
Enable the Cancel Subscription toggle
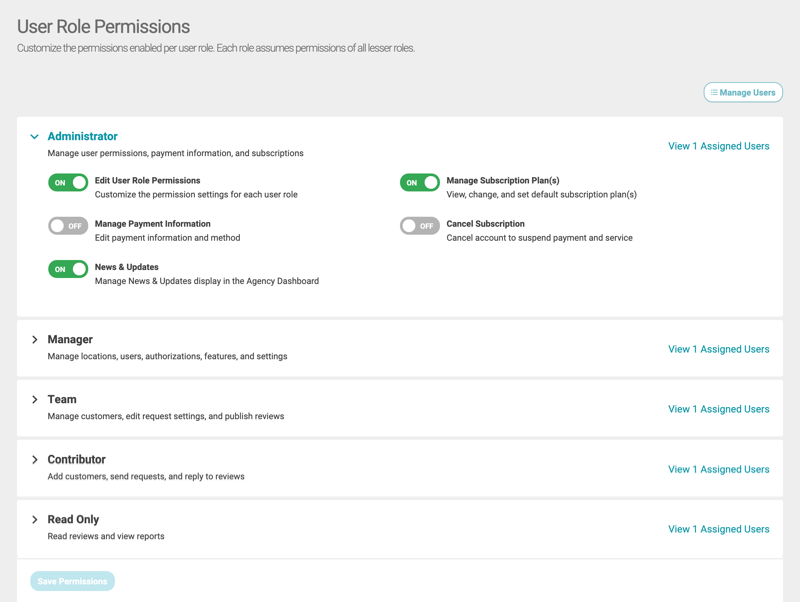click(420, 226)
